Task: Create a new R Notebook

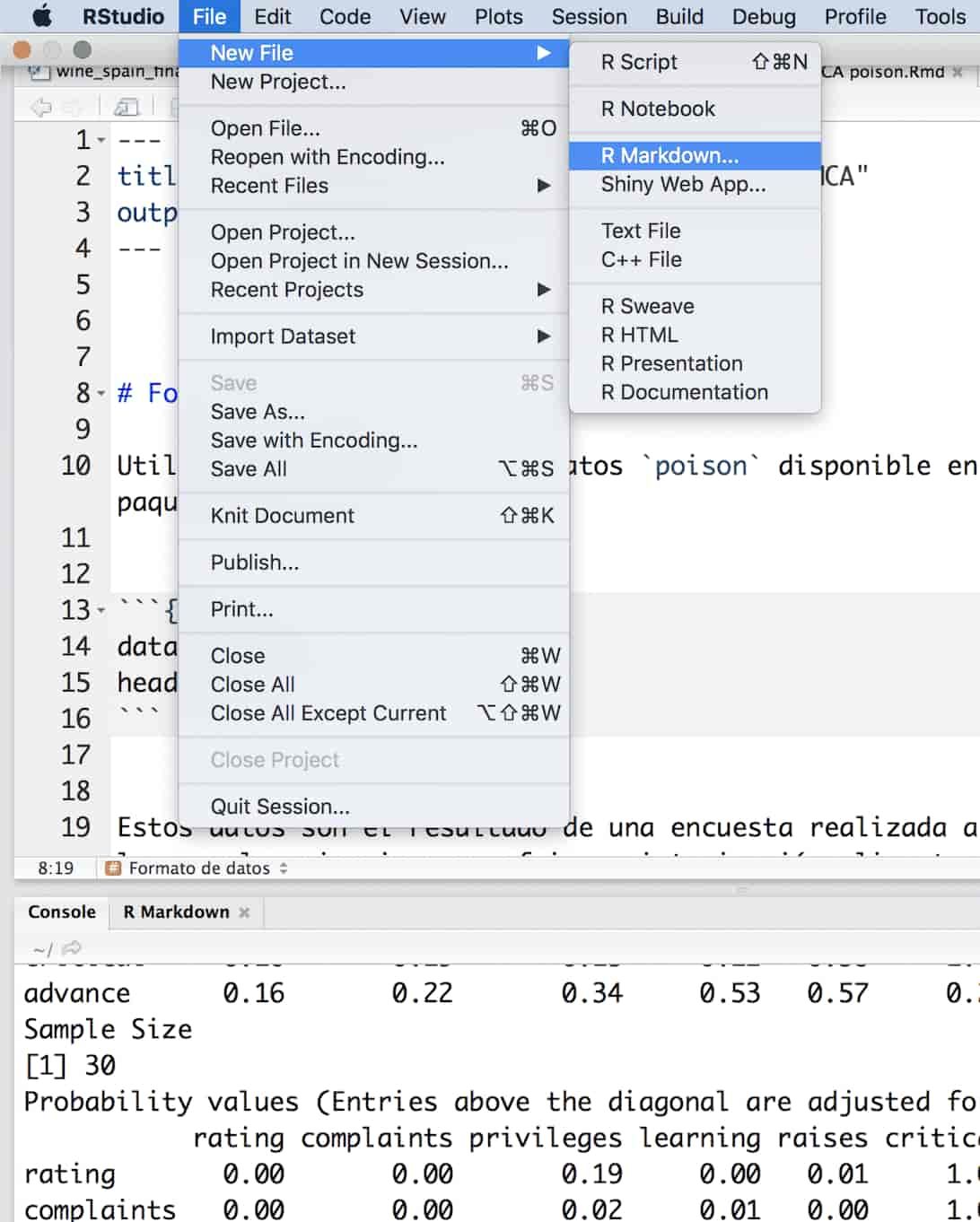Action: pyautogui.click(x=695, y=109)
